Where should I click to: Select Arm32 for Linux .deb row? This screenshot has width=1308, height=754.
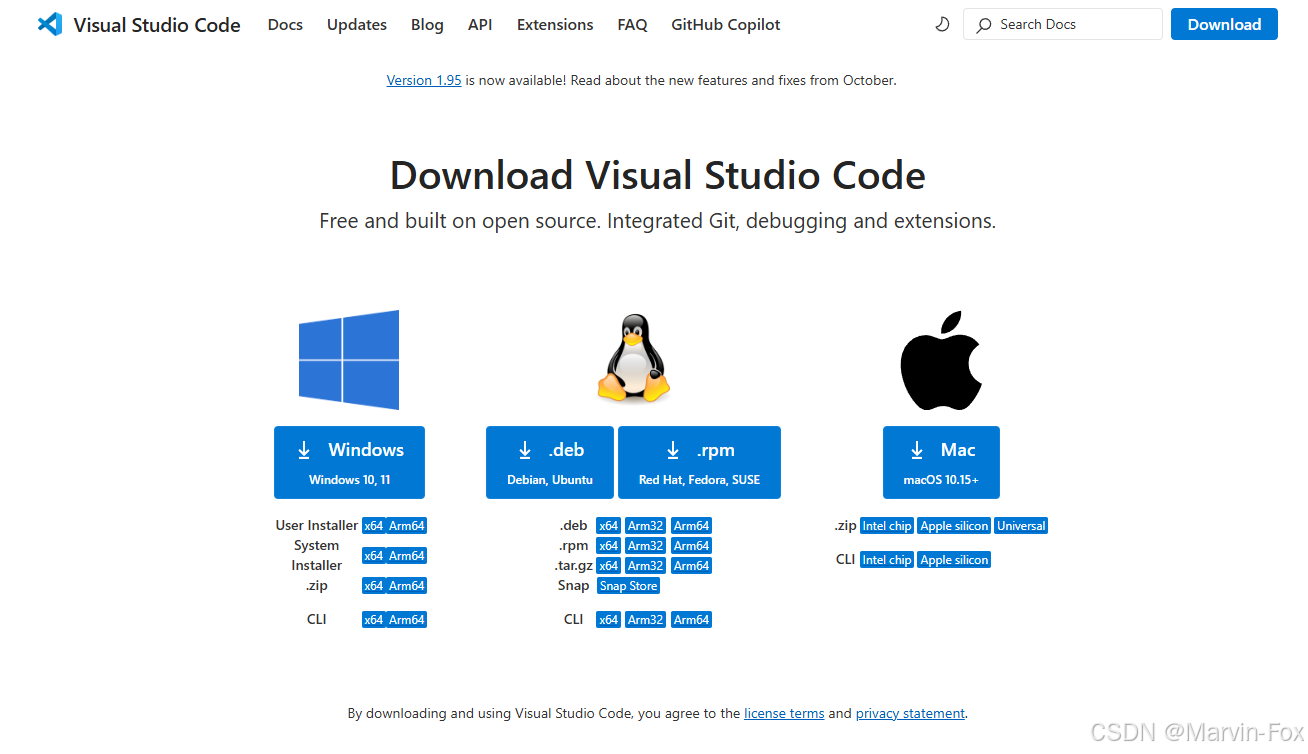(646, 526)
